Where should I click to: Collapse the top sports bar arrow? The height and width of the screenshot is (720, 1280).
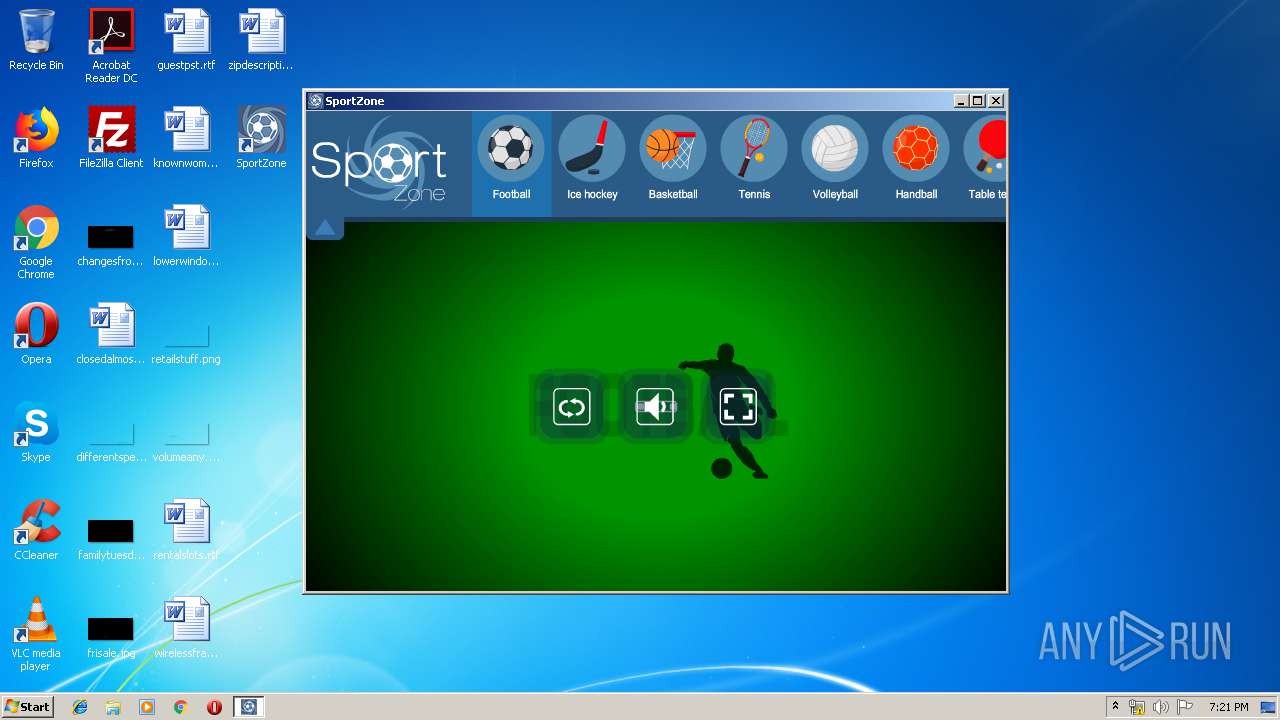325,228
